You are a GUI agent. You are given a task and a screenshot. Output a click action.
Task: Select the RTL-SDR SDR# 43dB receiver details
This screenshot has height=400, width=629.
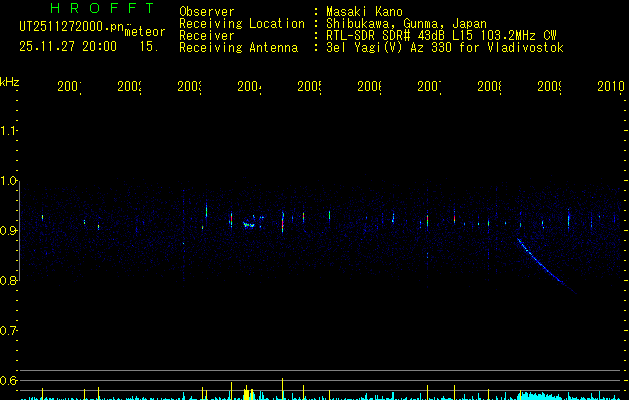[441, 36]
